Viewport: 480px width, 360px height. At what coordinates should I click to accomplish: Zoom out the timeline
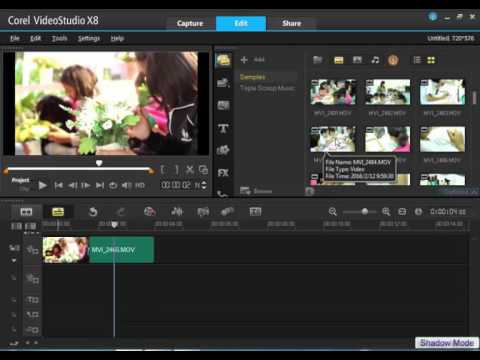point(332,212)
